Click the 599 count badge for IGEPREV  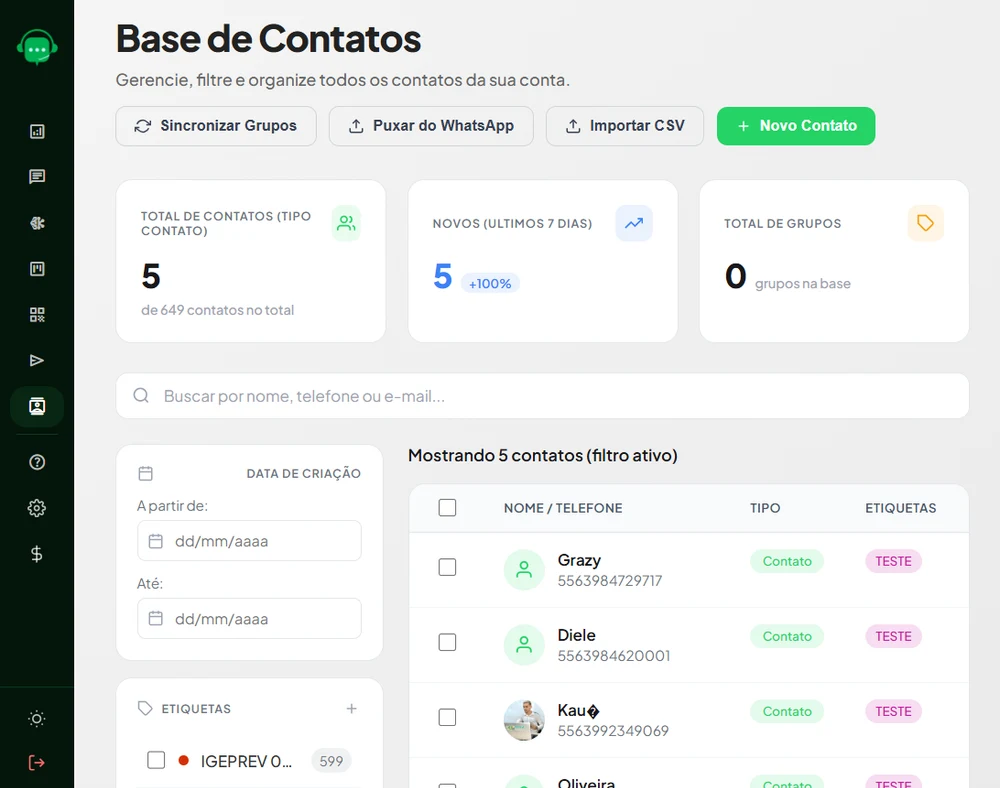(331, 761)
